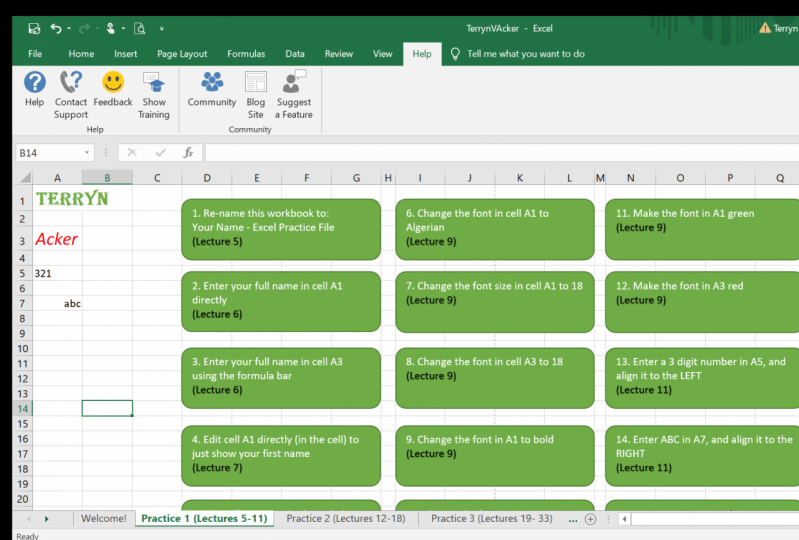The width and height of the screenshot is (799, 540).
Task: Select column C header
Action: [x=157, y=178]
